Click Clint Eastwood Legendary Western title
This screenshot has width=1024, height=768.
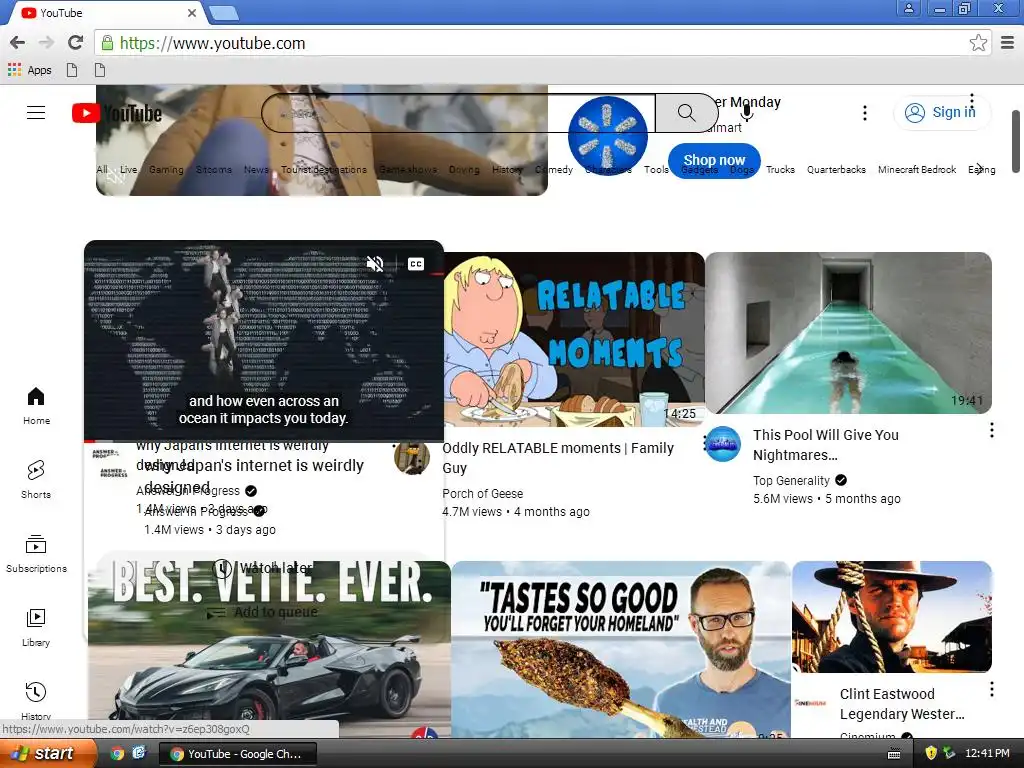tap(902, 704)
